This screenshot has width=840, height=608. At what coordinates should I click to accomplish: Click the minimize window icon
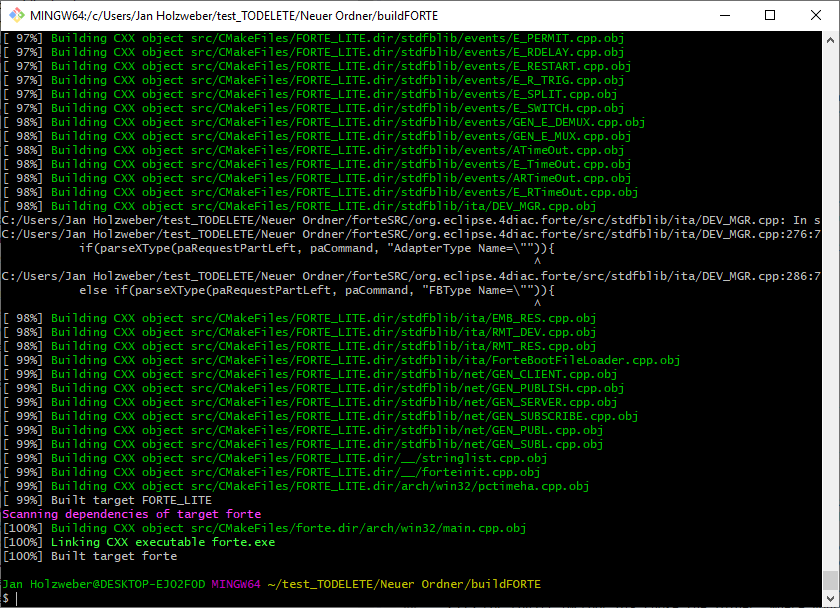(724, 15)
